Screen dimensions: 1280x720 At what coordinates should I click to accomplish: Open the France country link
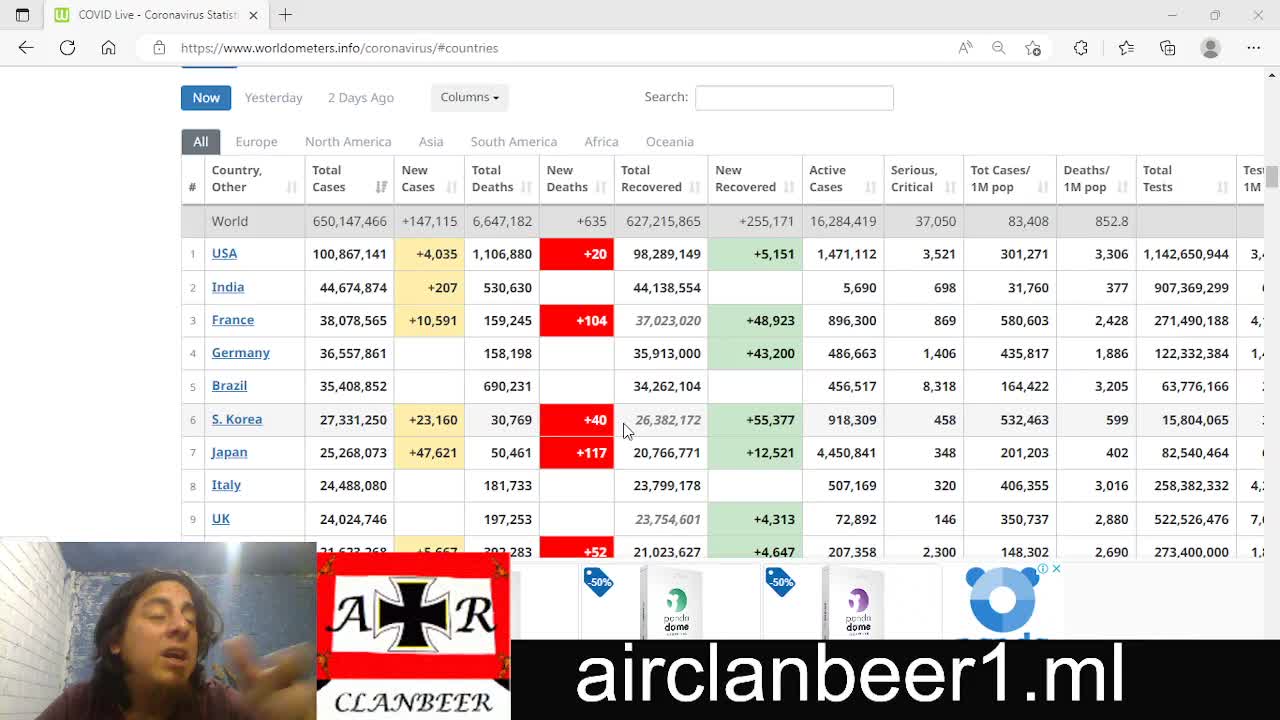pos(233,320)
